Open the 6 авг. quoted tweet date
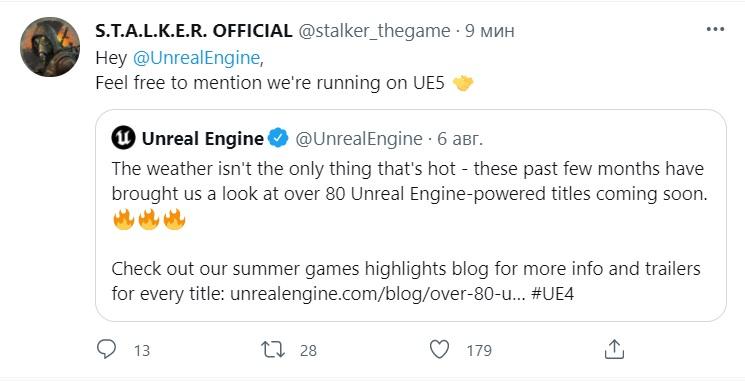 [460, 139]
